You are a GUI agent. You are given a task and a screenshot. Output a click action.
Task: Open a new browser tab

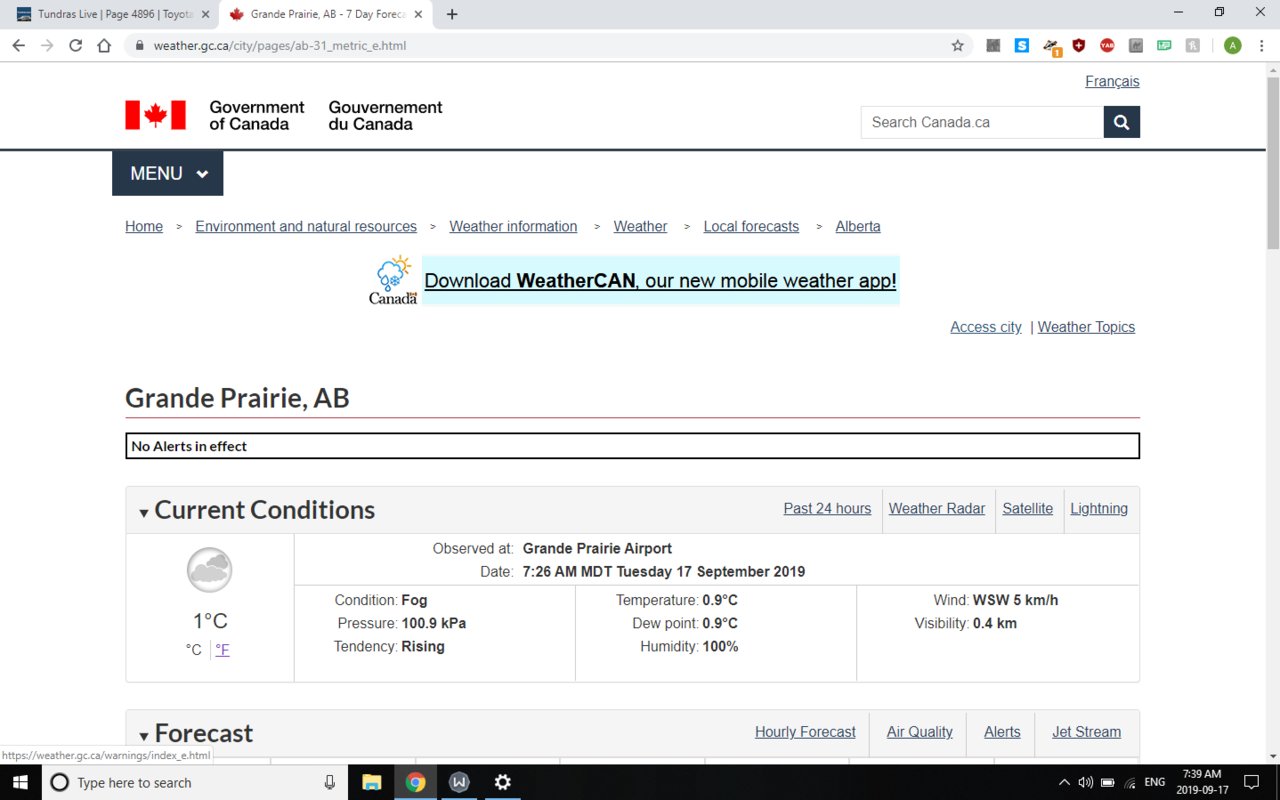[x=452, y=14]
